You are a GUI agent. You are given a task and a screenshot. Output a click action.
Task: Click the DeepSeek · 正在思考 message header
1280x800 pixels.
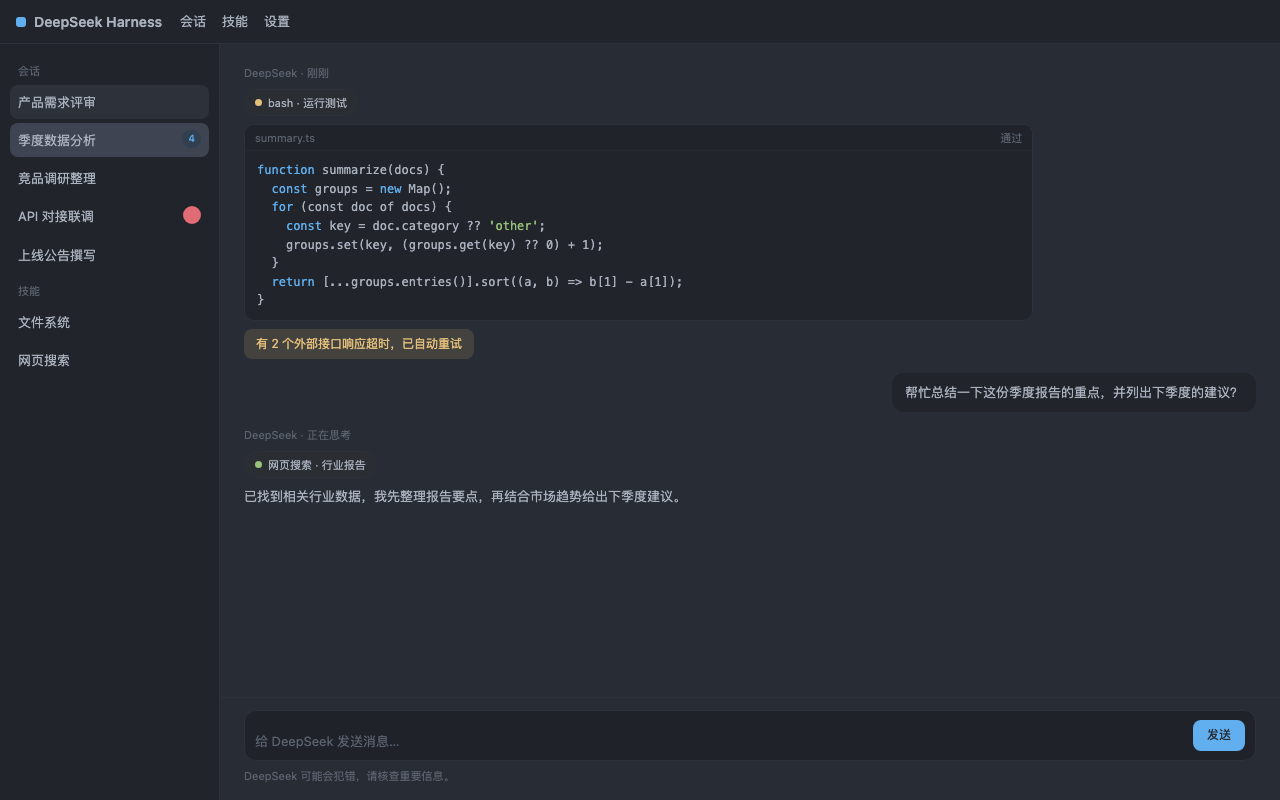pos(297,435)
